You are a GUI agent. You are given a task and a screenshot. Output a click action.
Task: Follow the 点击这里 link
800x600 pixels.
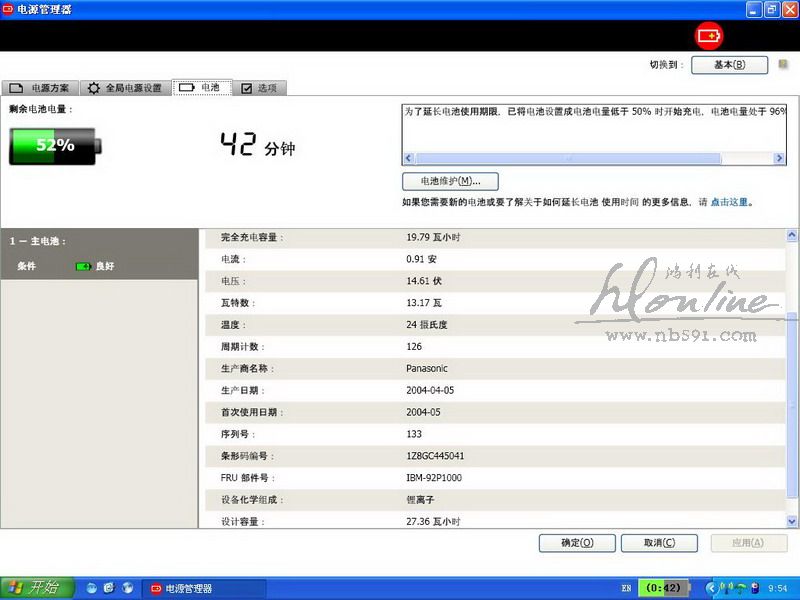(729, 202)
